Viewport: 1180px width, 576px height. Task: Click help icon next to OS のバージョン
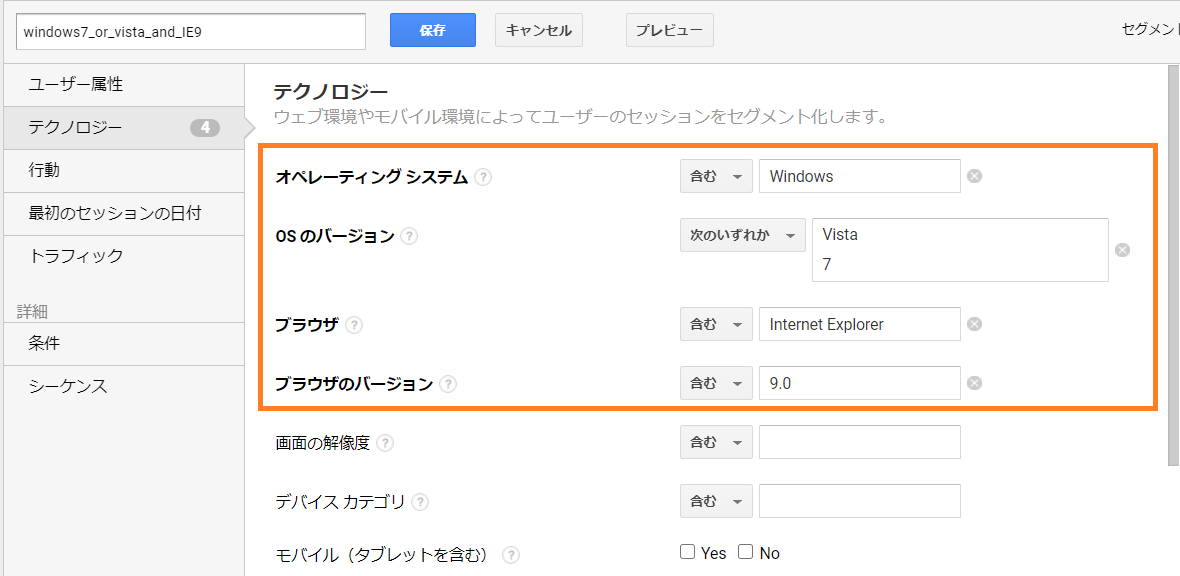click(409, 237)
